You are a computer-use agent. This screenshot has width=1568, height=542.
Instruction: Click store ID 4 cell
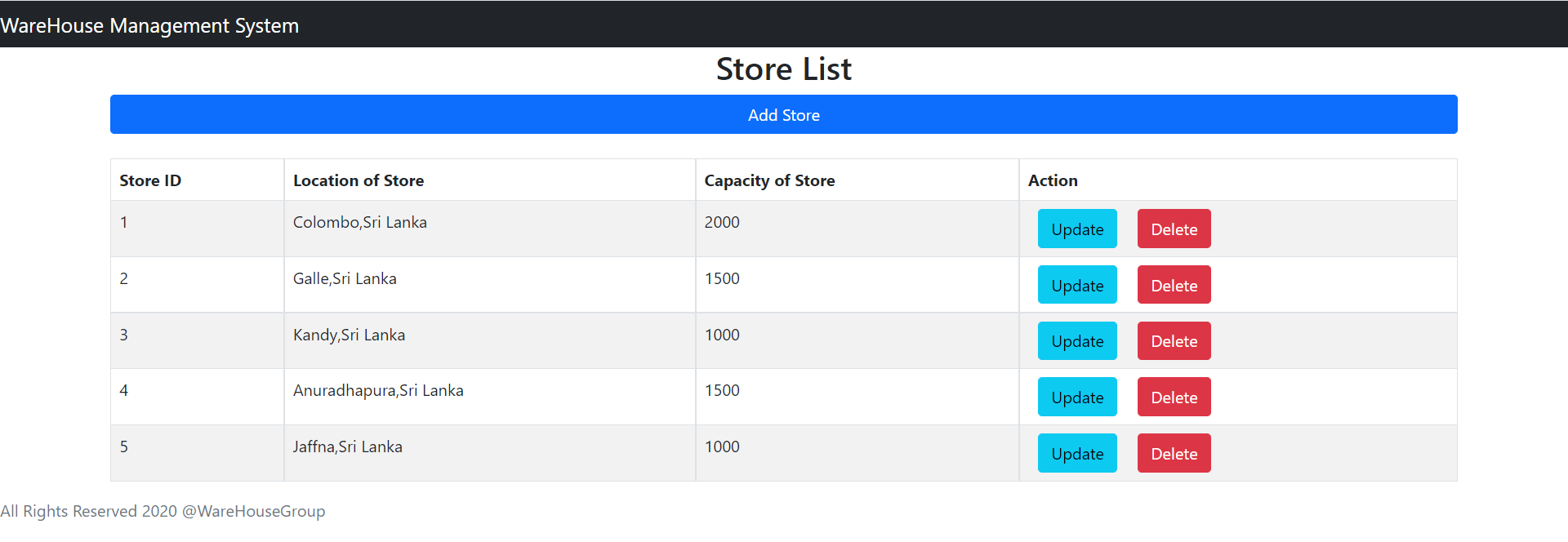coord(197,397)
